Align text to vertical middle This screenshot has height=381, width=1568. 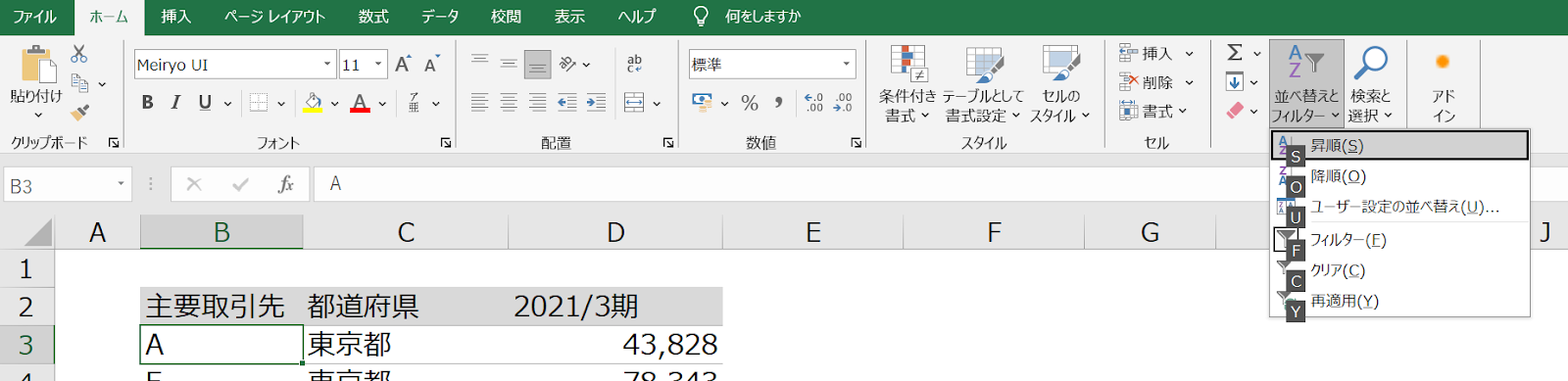(509, 64)
